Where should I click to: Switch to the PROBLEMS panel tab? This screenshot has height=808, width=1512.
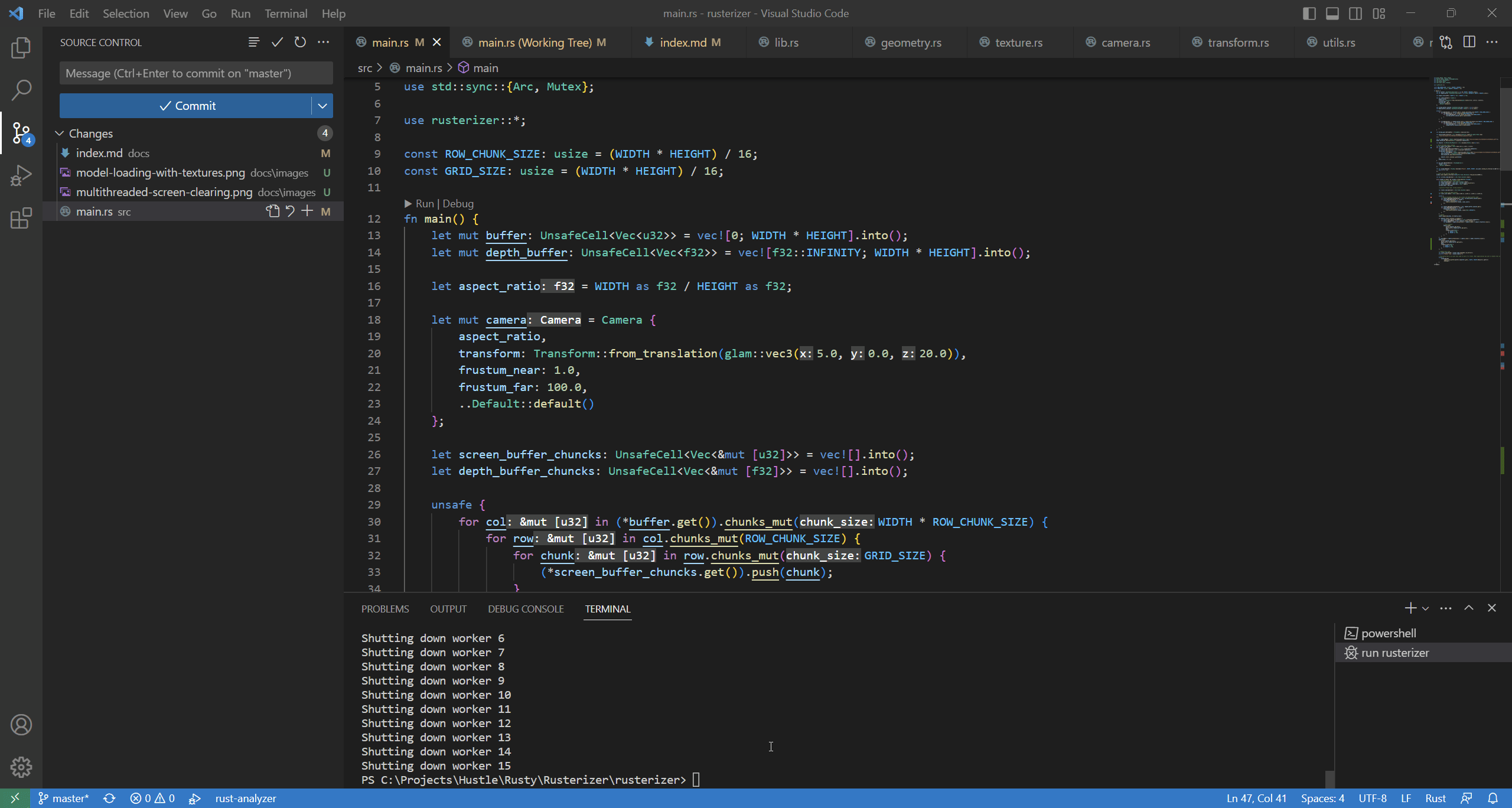(x=385, y=609)
